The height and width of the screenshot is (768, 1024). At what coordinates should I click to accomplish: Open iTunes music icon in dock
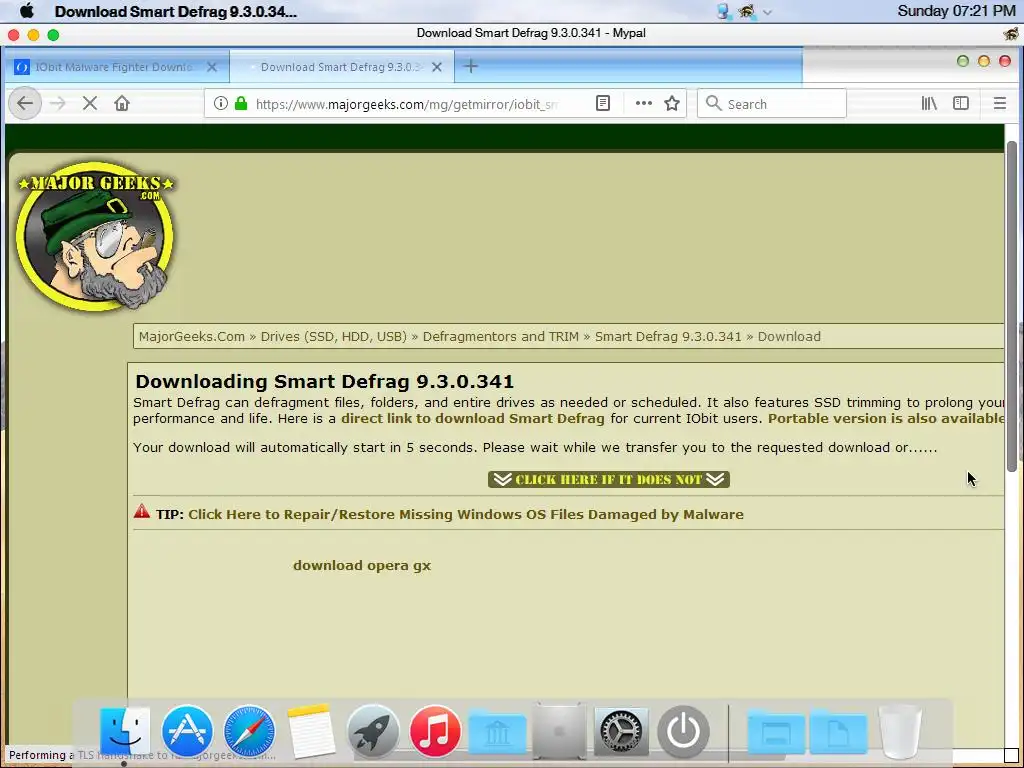pos(435,731)
